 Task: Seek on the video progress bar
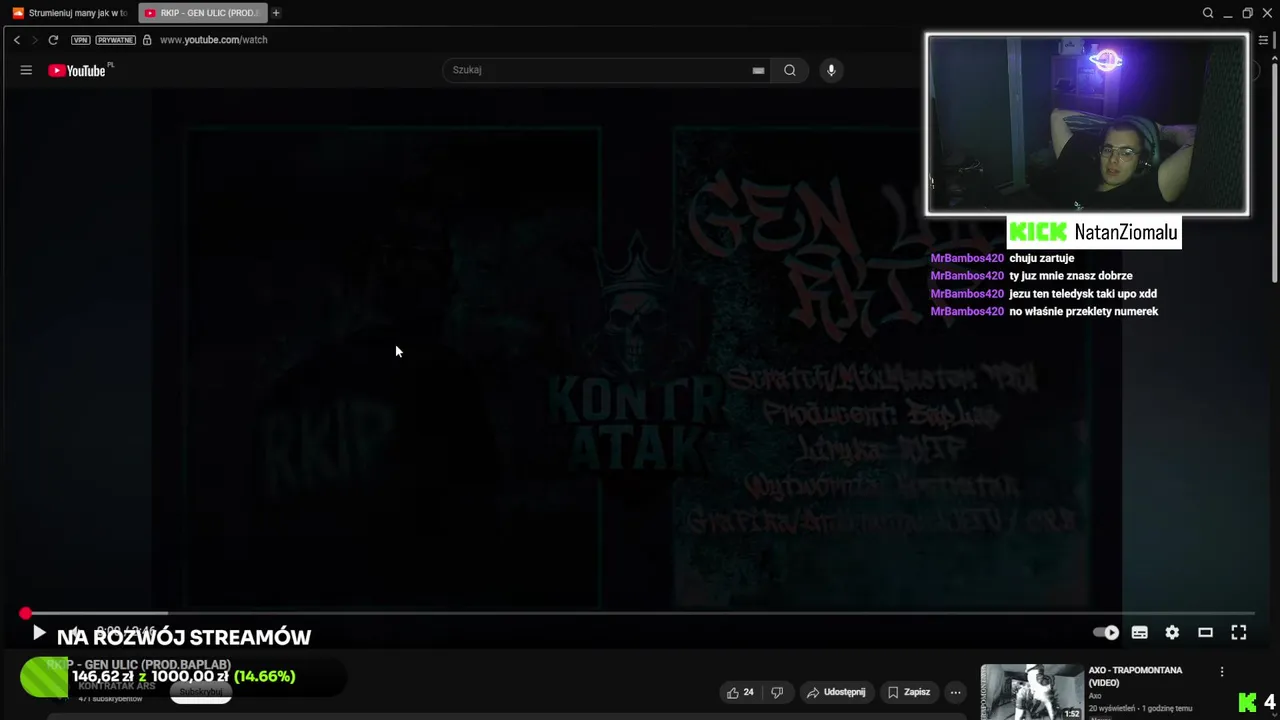(x=640, y=613)
